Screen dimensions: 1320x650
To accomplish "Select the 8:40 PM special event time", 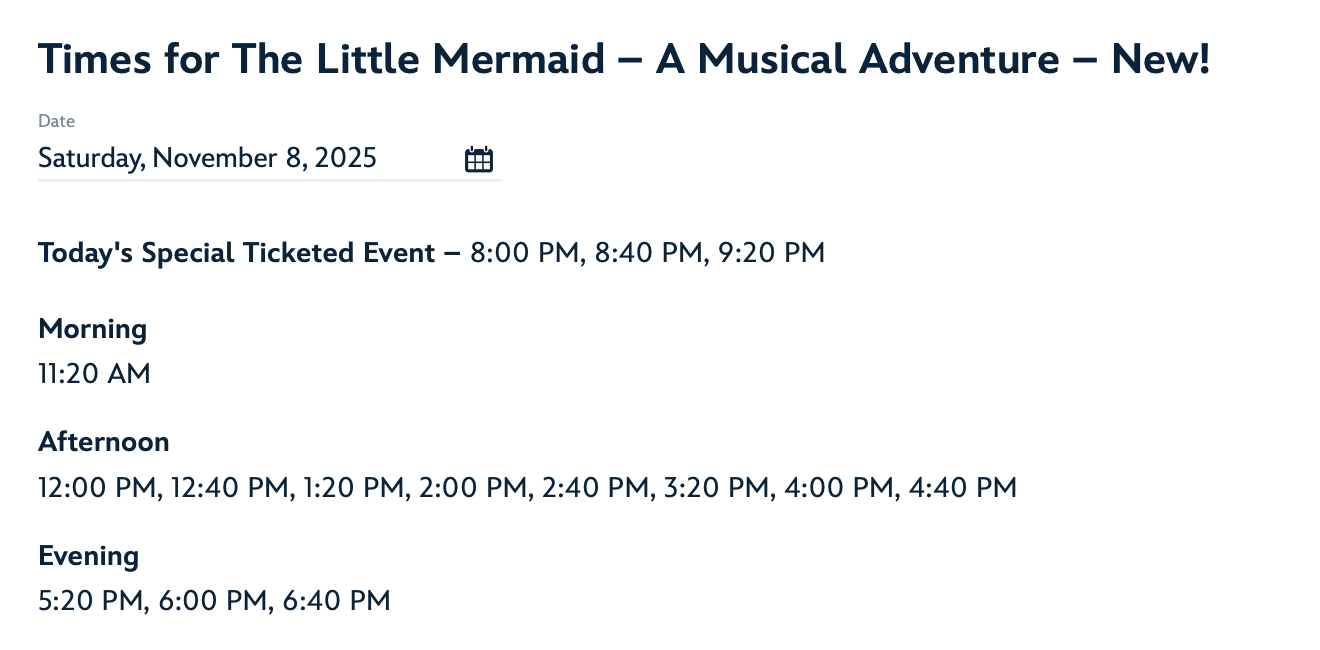I will (650, 253).
